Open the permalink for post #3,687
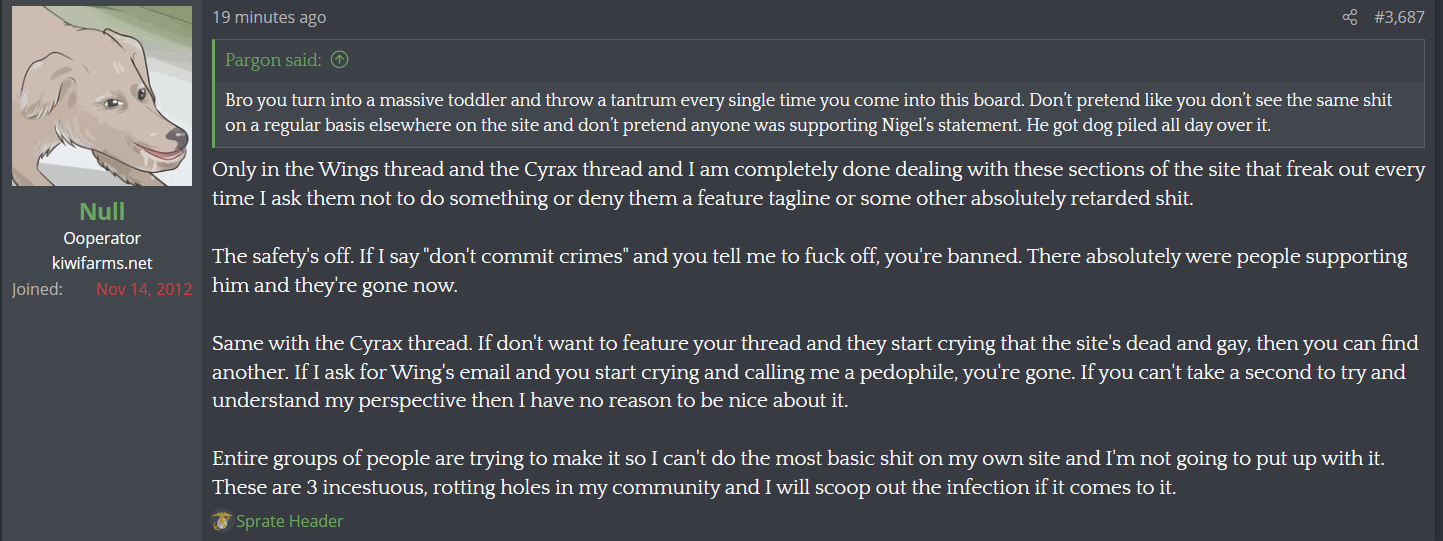 [x=1399, y=17]
